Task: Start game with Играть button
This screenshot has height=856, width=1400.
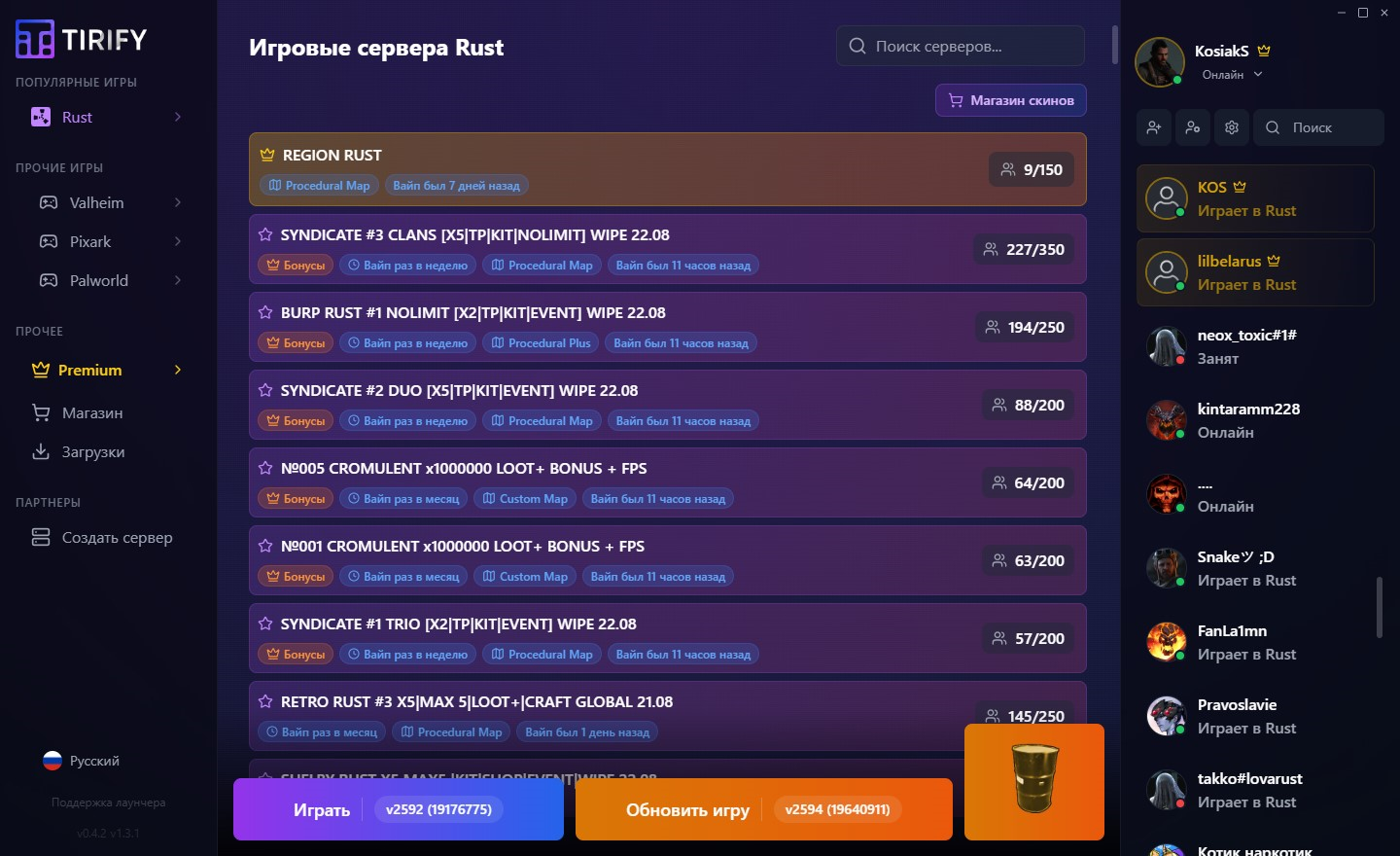Action: click(399, 809)
